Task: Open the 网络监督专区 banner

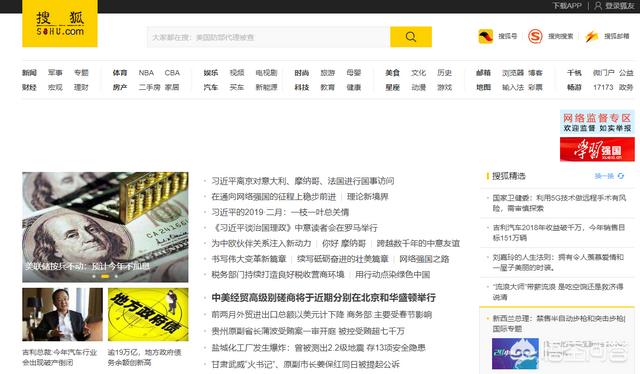Action: click(x=597, y=122)
